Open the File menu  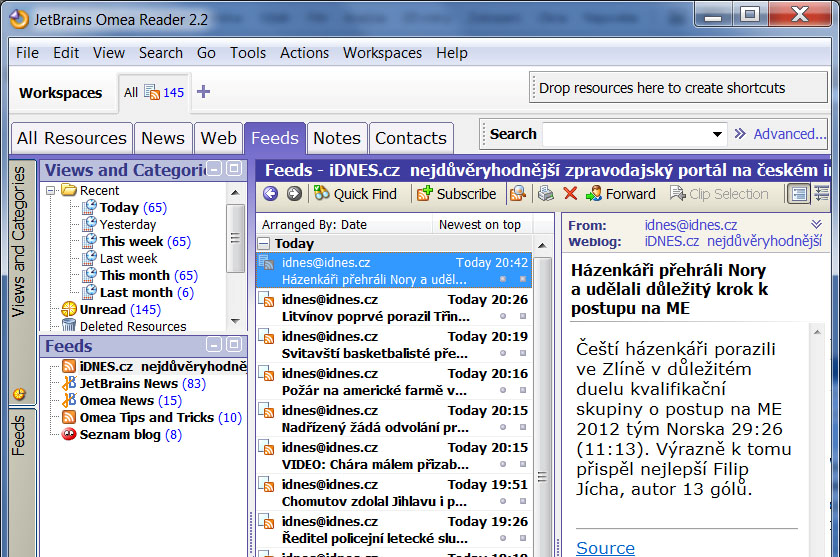(27, 53)
